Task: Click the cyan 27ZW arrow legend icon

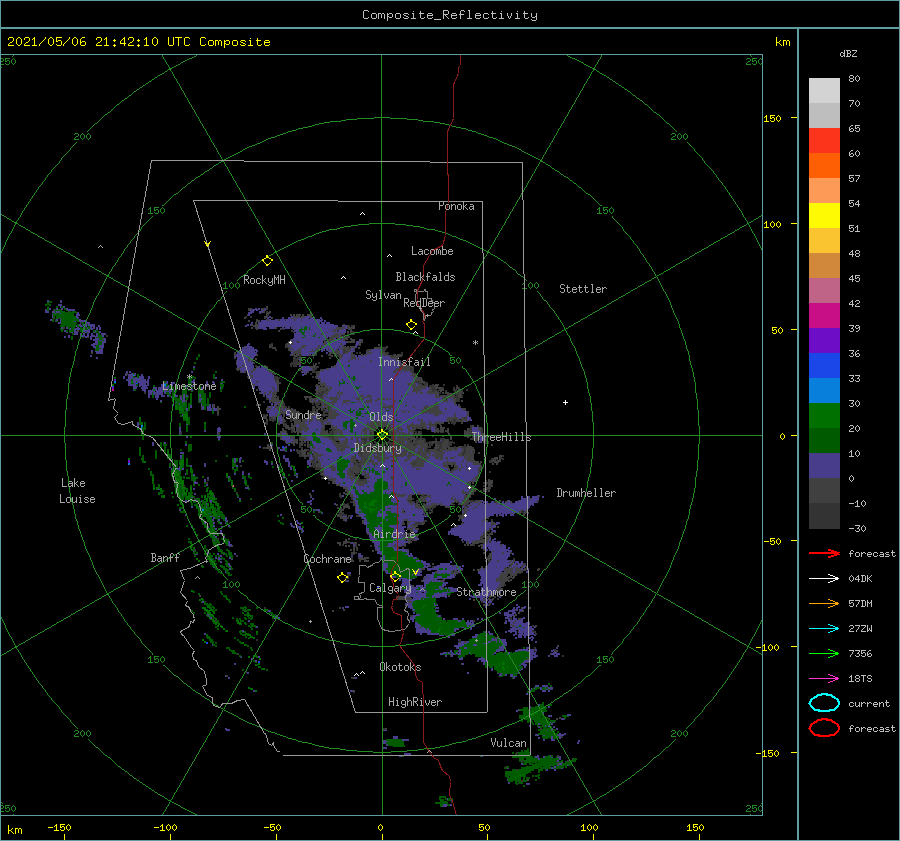Action: pyautogui.click(x=824, y=629)
